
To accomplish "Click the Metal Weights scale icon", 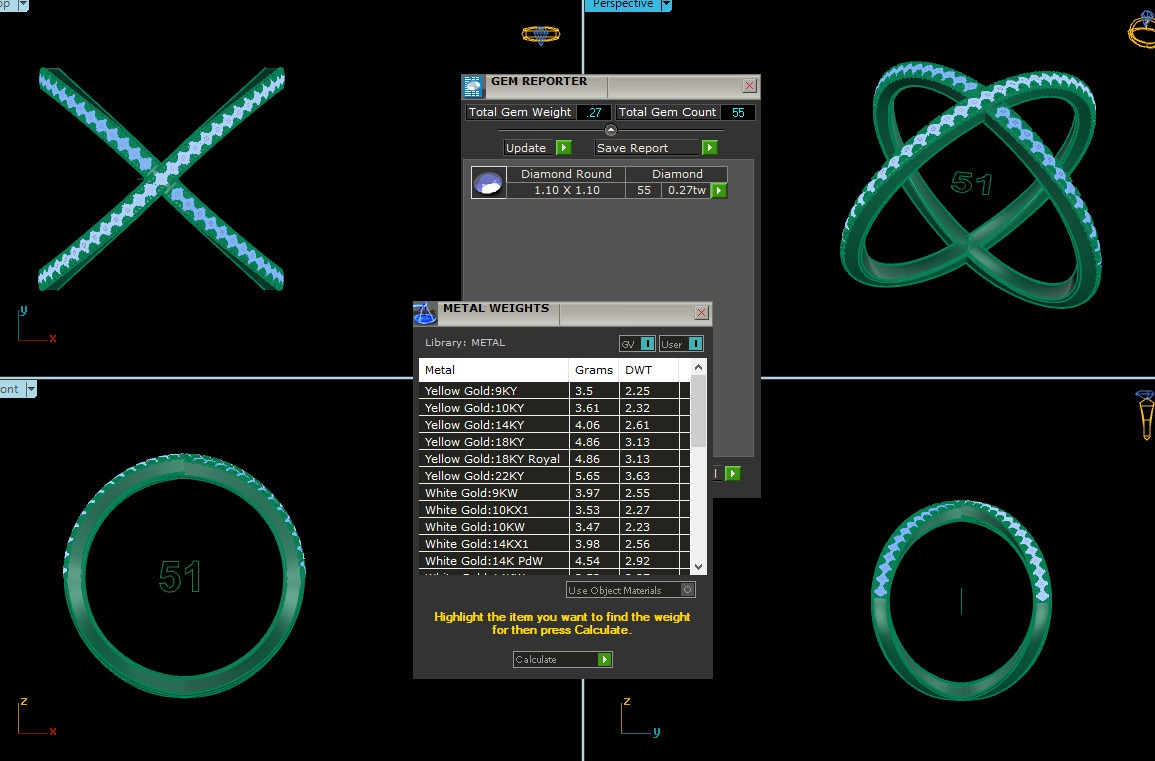I will 425,313.
